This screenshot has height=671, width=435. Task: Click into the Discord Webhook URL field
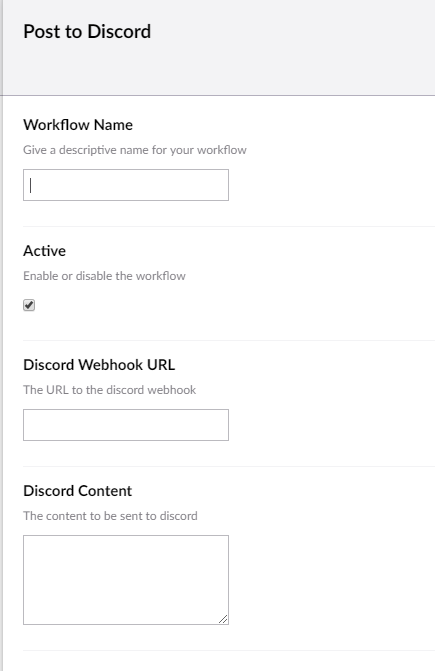click(126, 425)
